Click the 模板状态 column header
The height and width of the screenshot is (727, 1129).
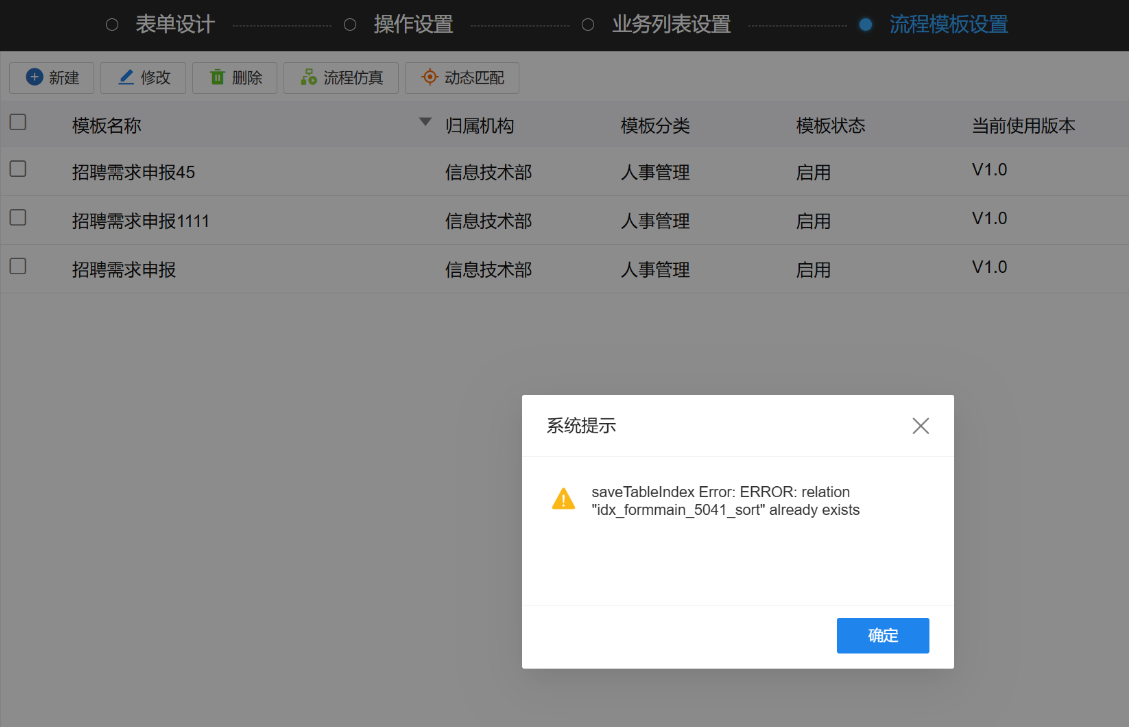pos(830,126)
